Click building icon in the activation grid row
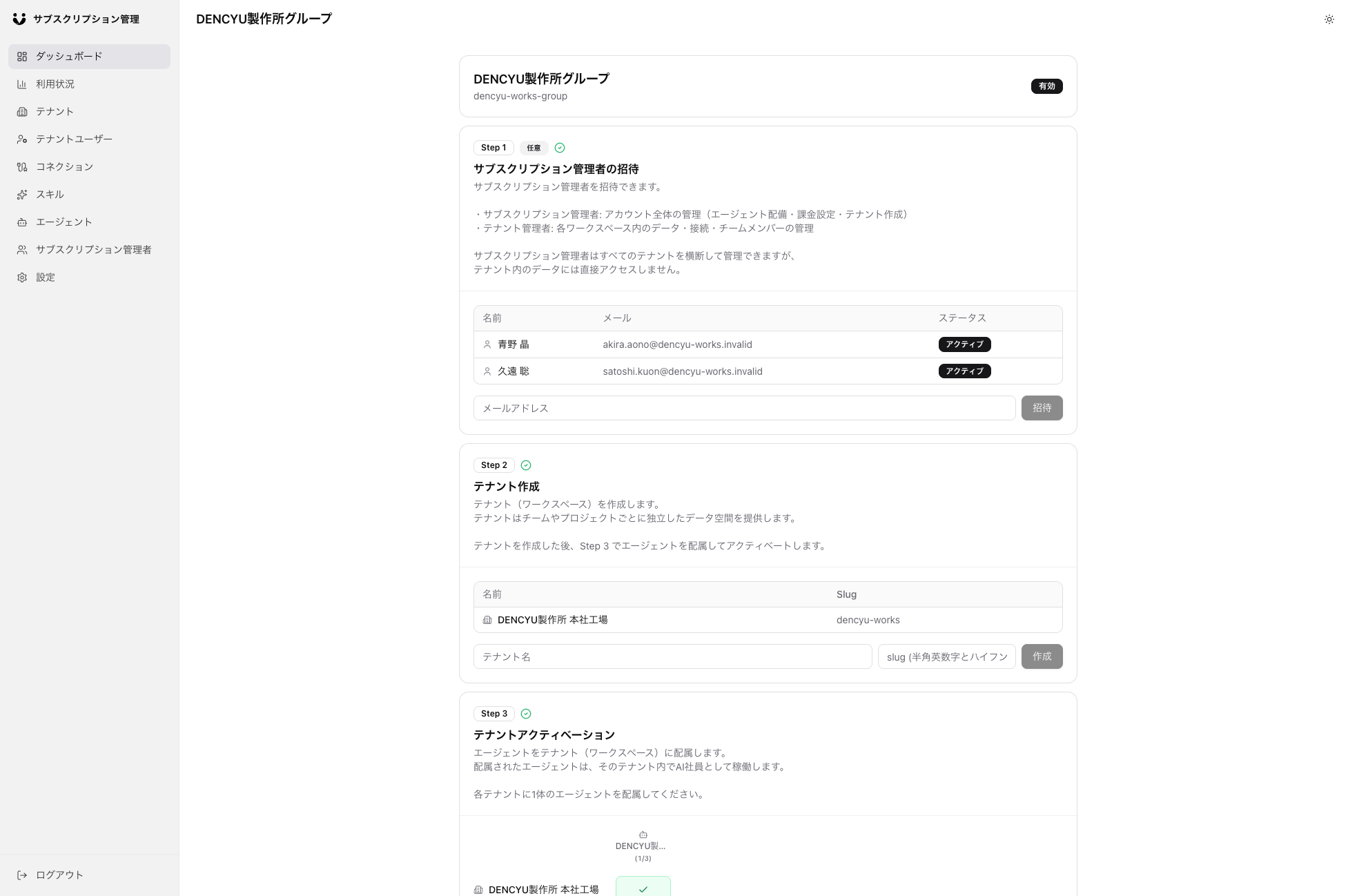The width and height of the screenshot is (1357, 896). (x=478, y=890)
